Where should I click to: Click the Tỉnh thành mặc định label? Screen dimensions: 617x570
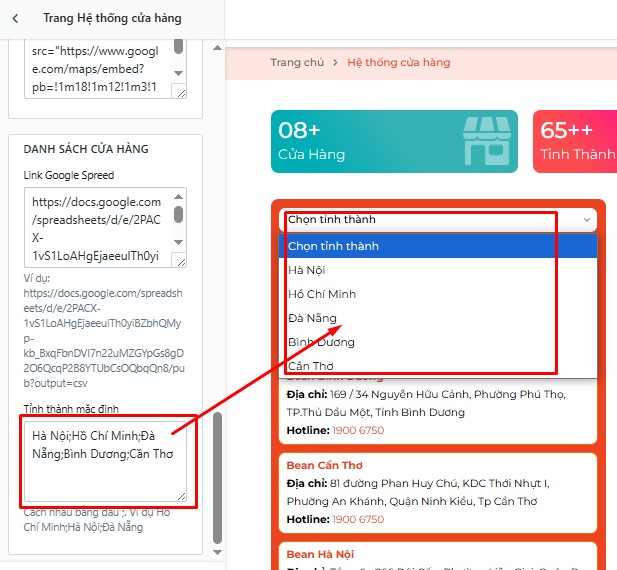click(71, 409)
